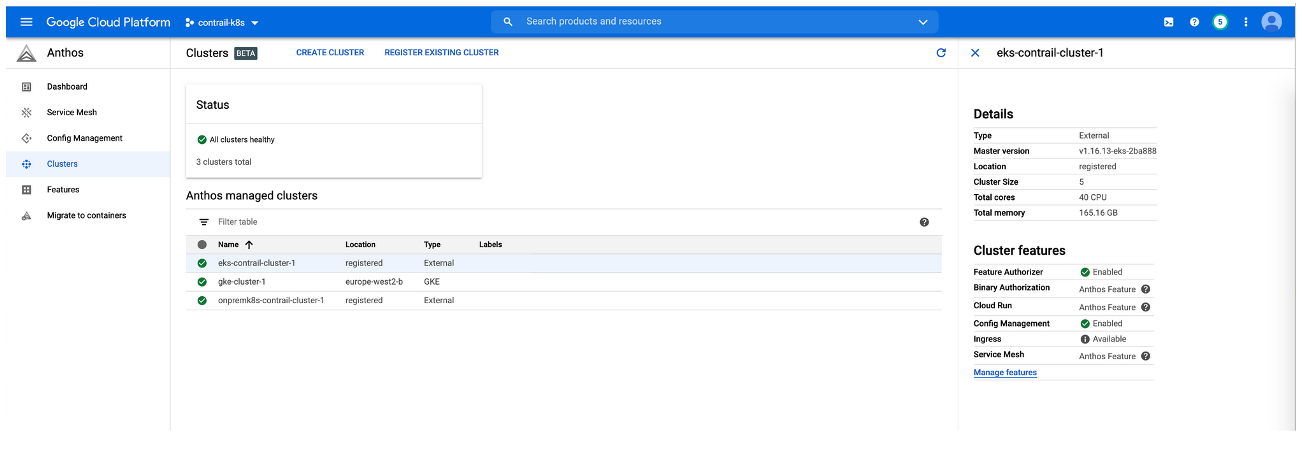Click Config Management Enabled status in features

(1101, 324)
